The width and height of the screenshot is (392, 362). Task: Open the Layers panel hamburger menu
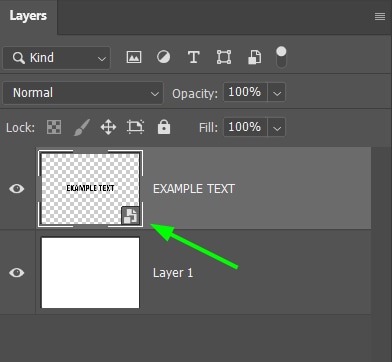(x=380, y=16)
